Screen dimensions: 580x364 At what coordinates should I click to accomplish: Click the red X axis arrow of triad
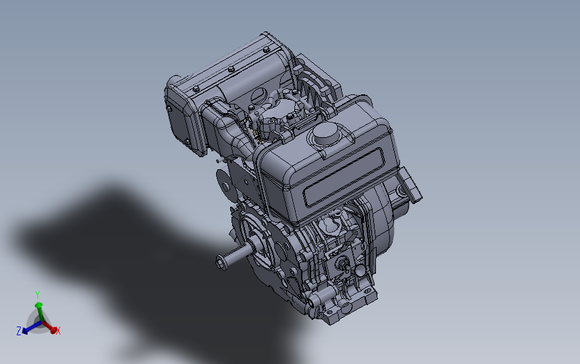pos(50,326)
